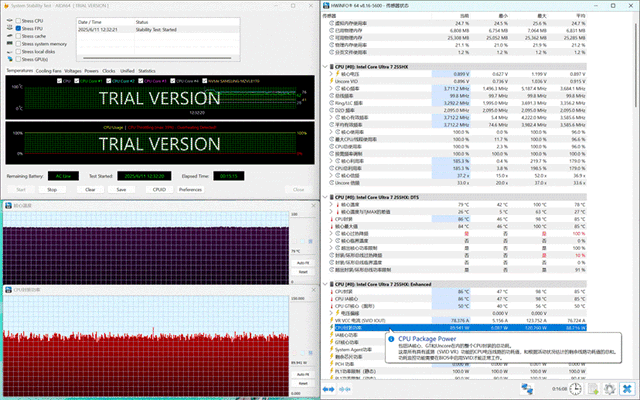Open the CPUID panel
Viewport: 640px width, 400px height.
point(159,190)
